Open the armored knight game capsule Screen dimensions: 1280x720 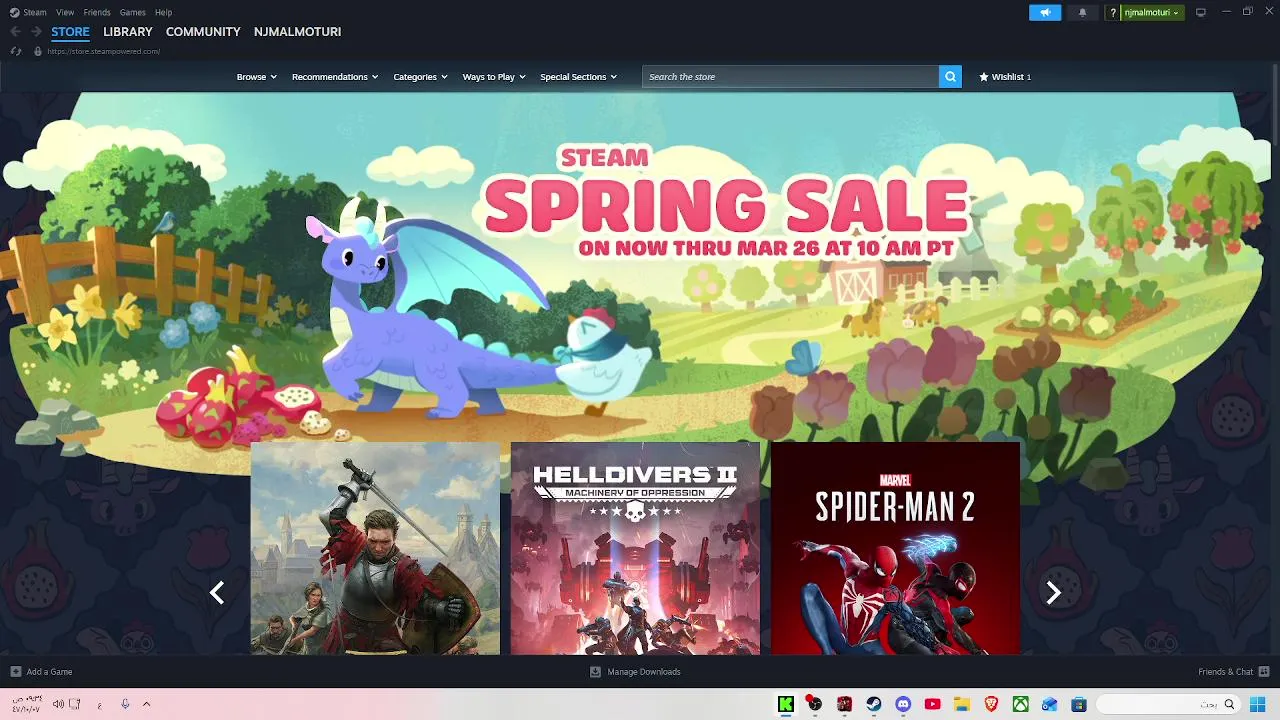[375, 548]
